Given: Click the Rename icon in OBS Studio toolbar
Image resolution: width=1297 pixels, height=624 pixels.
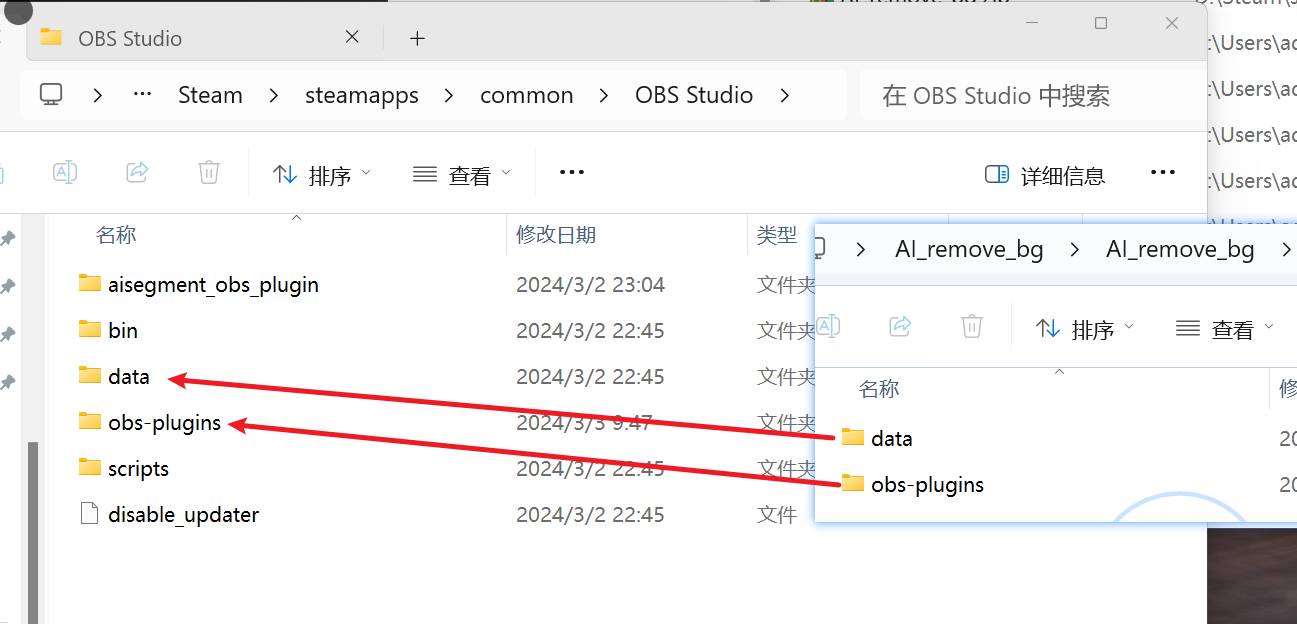Looking at the screenshot, I should 65,173.
